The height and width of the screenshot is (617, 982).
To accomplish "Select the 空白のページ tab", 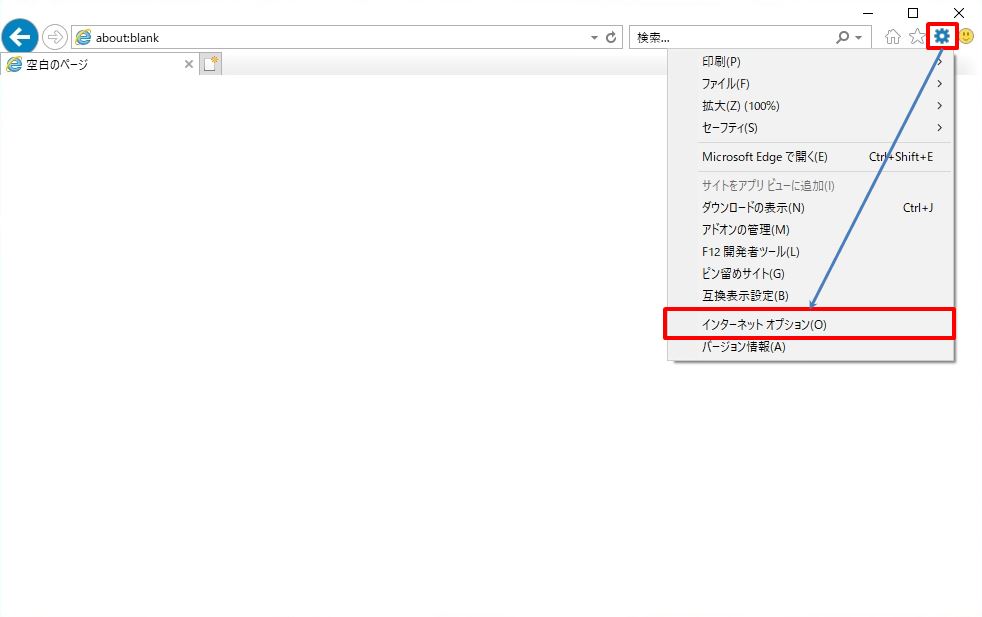I will [x=99, y=64].
